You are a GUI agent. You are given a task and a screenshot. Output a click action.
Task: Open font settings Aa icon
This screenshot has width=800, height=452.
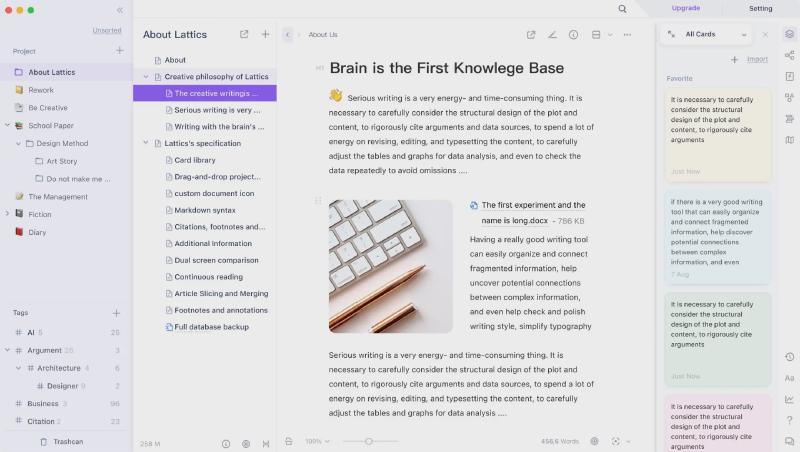(x=789, y=378)
